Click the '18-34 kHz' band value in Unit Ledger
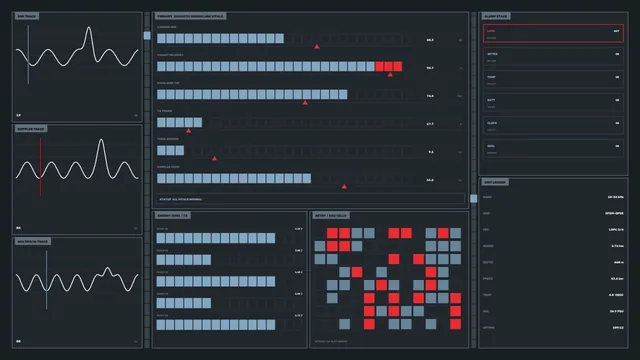 point(616,197)
